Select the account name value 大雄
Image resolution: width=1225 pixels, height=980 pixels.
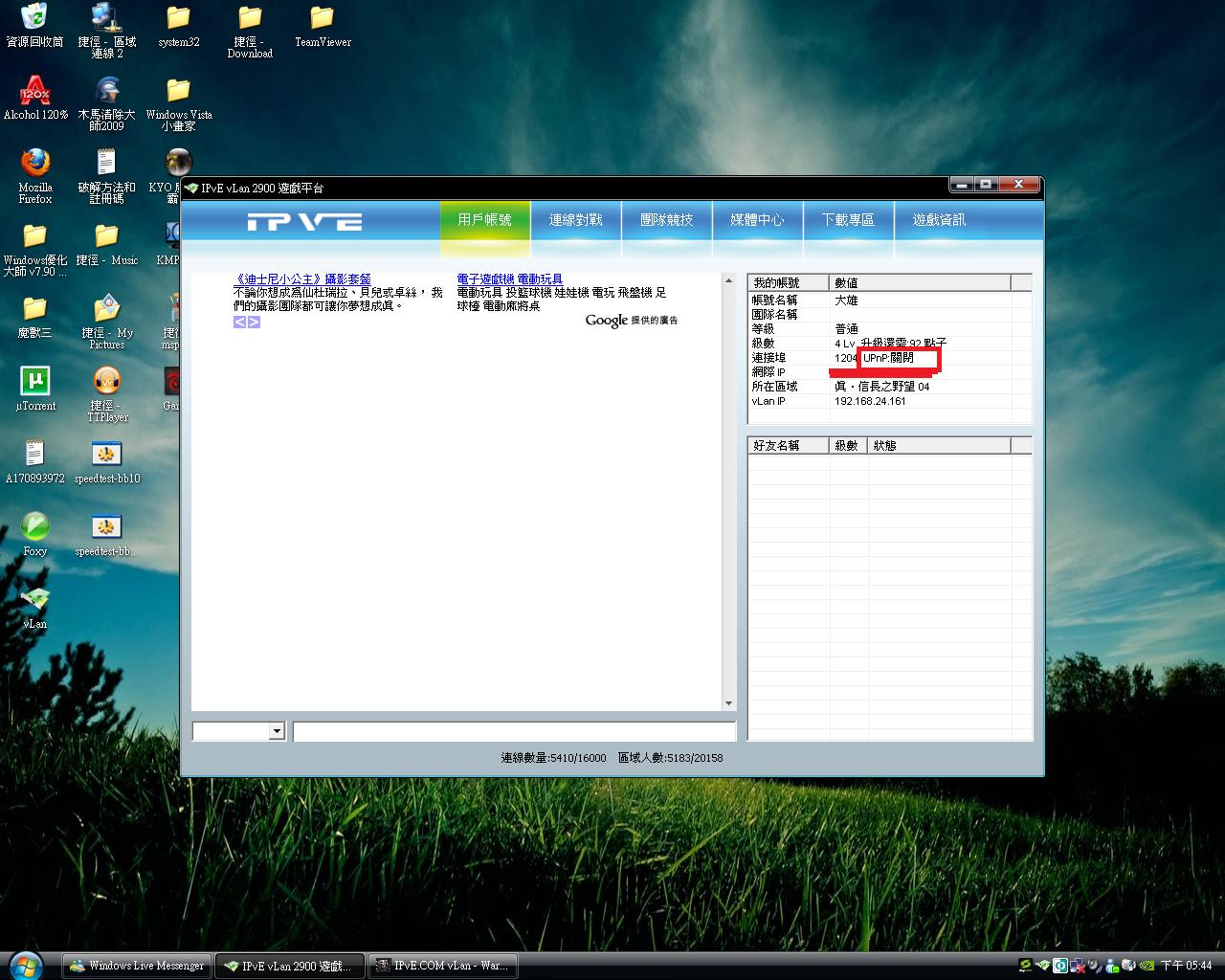846,301
